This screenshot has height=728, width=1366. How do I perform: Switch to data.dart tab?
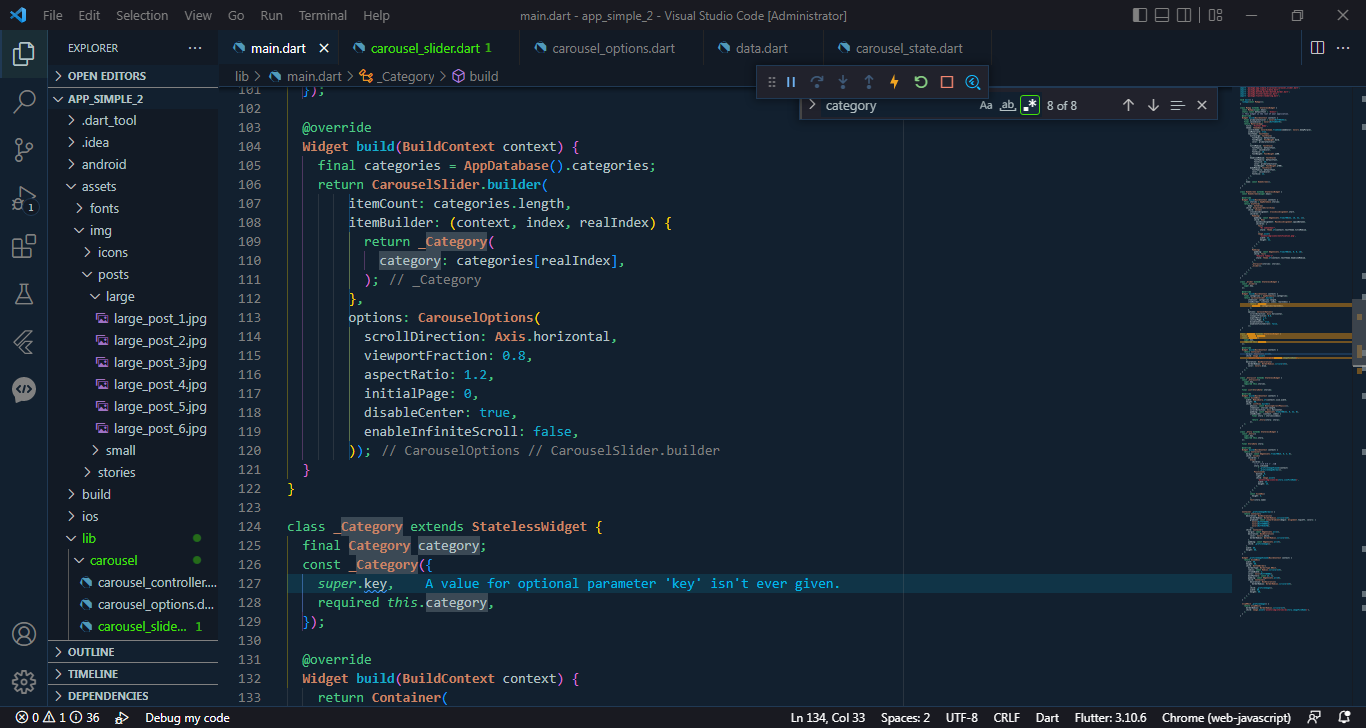point(762,48)
